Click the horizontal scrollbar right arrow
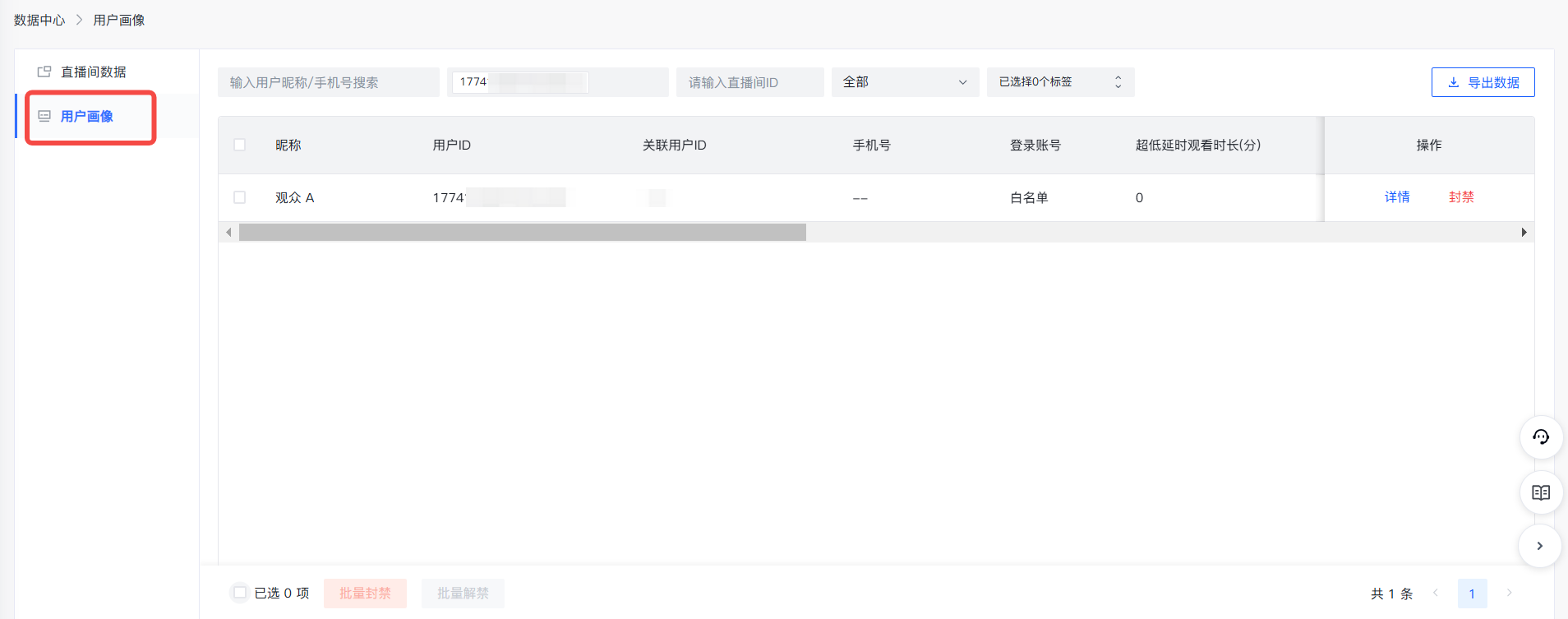Screen dimensions: 1568x619 coord(1524,233)
